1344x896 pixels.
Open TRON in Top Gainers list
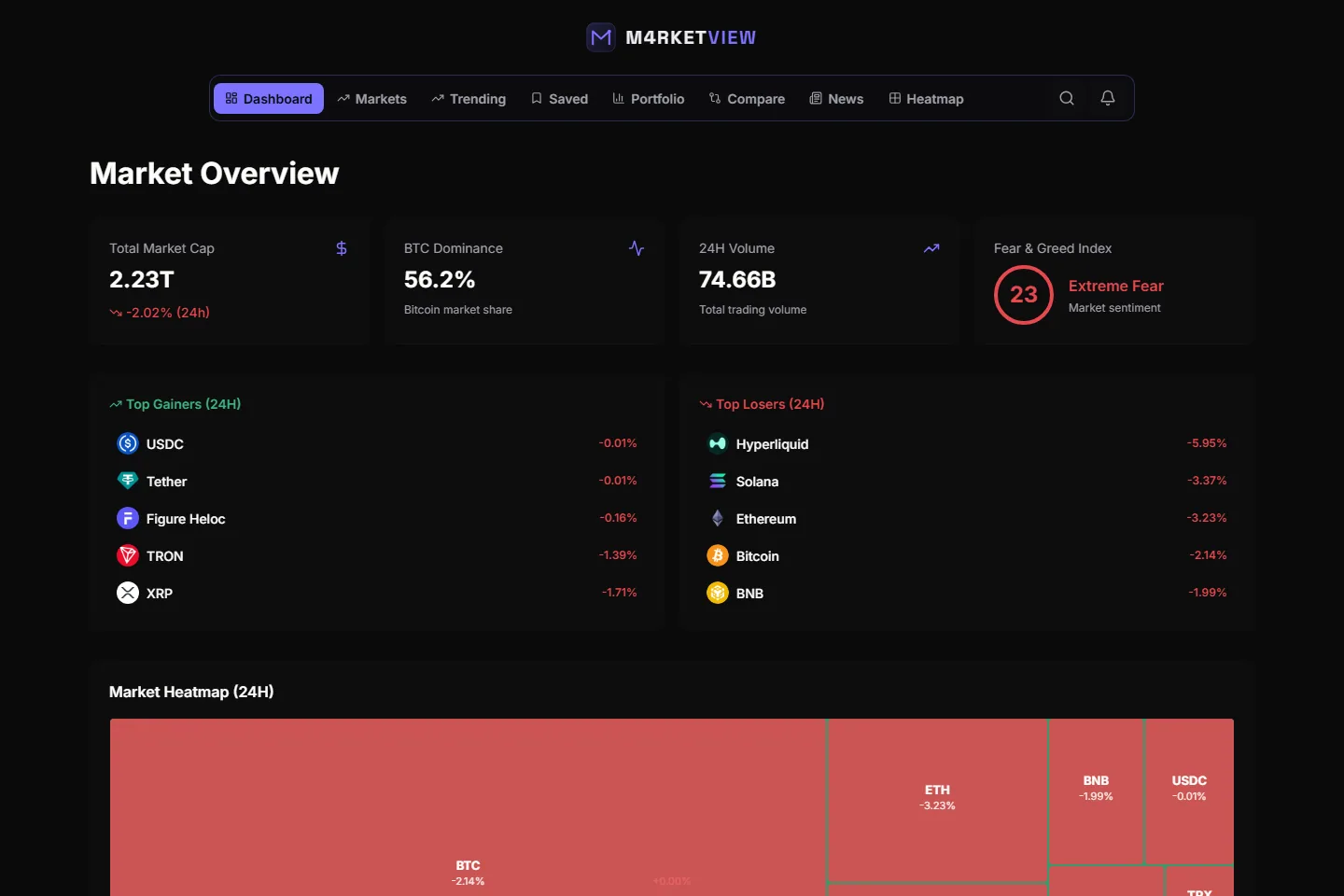(x=376, y=555)
